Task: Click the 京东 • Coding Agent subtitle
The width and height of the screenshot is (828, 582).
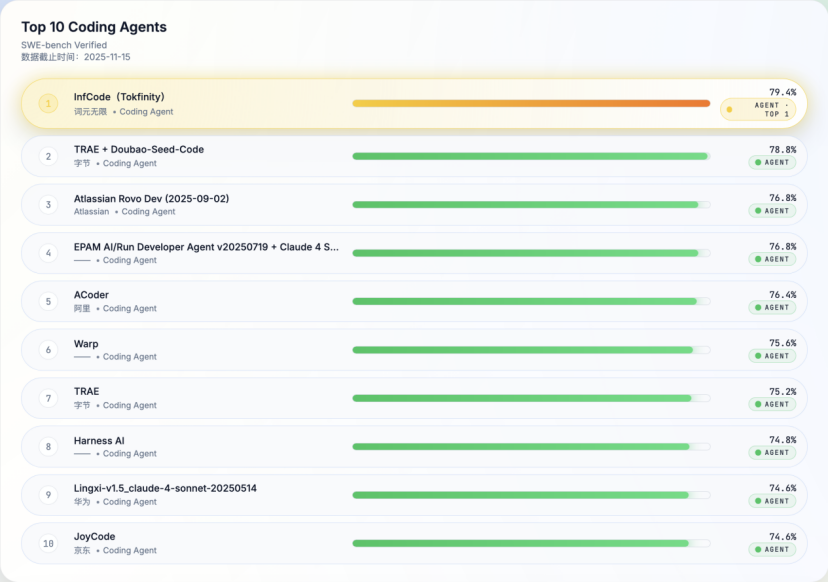Action: tap(115, 550)
